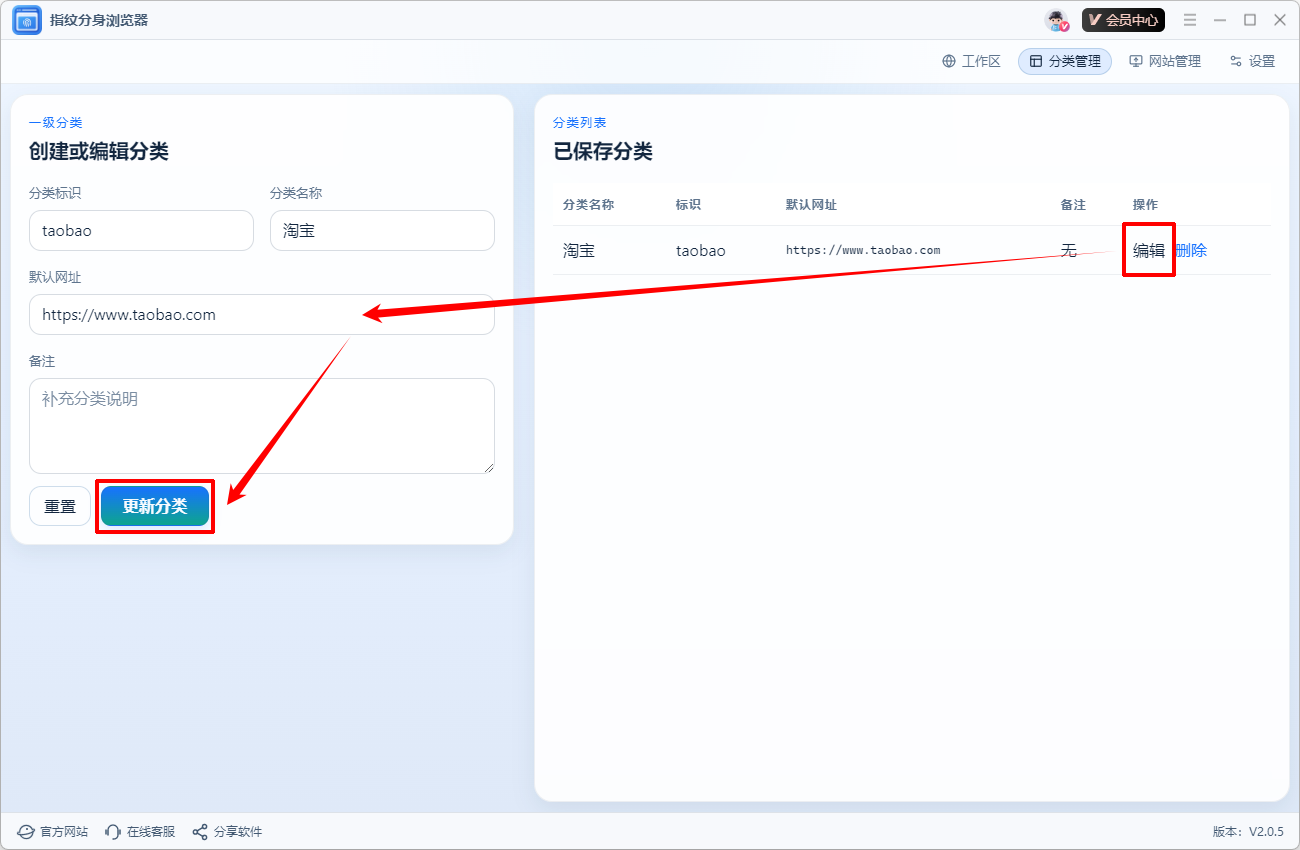Click the 备注 notes textarea
Viewport: 1300px width, 850px height.
(262, 426)
